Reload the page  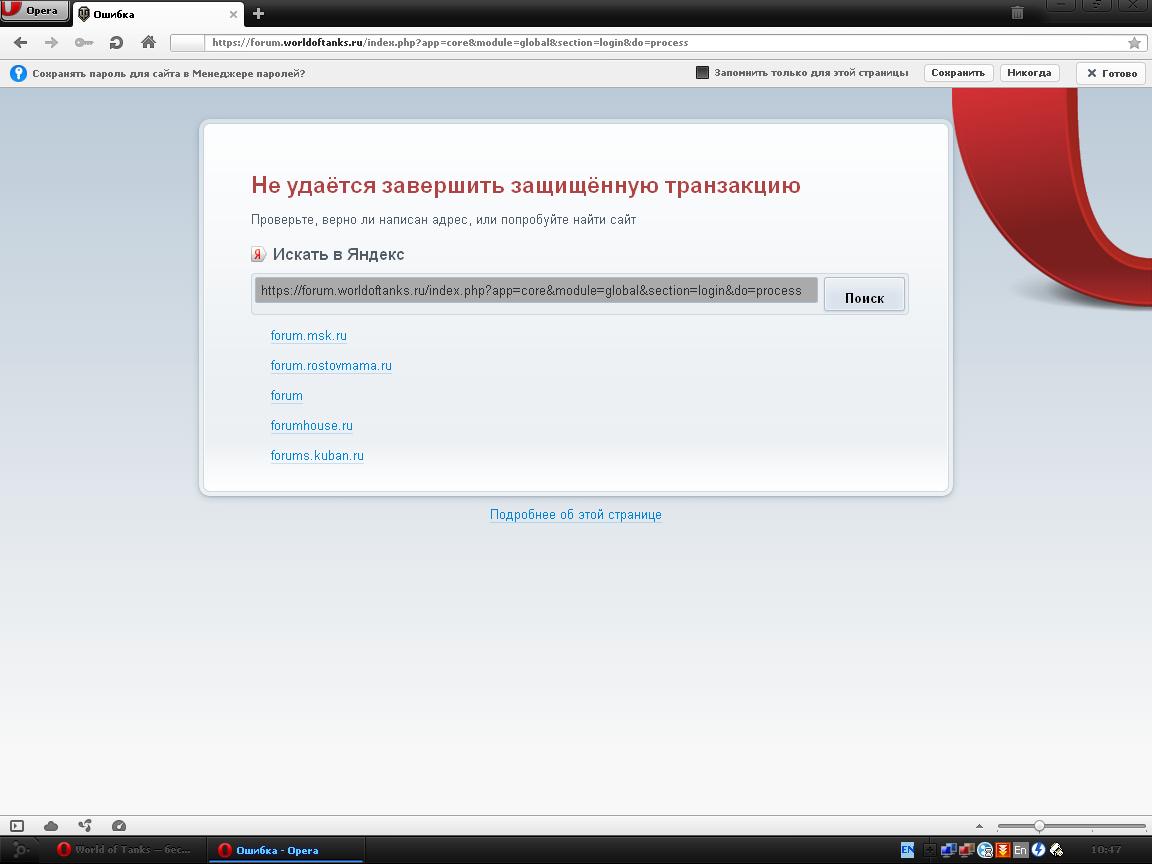tap(116, 43)
